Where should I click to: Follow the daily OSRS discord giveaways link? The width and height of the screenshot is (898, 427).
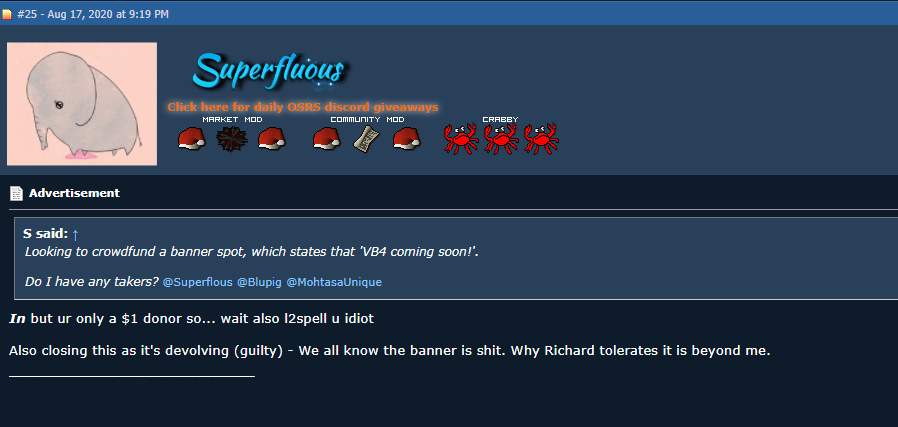[303, 107]
